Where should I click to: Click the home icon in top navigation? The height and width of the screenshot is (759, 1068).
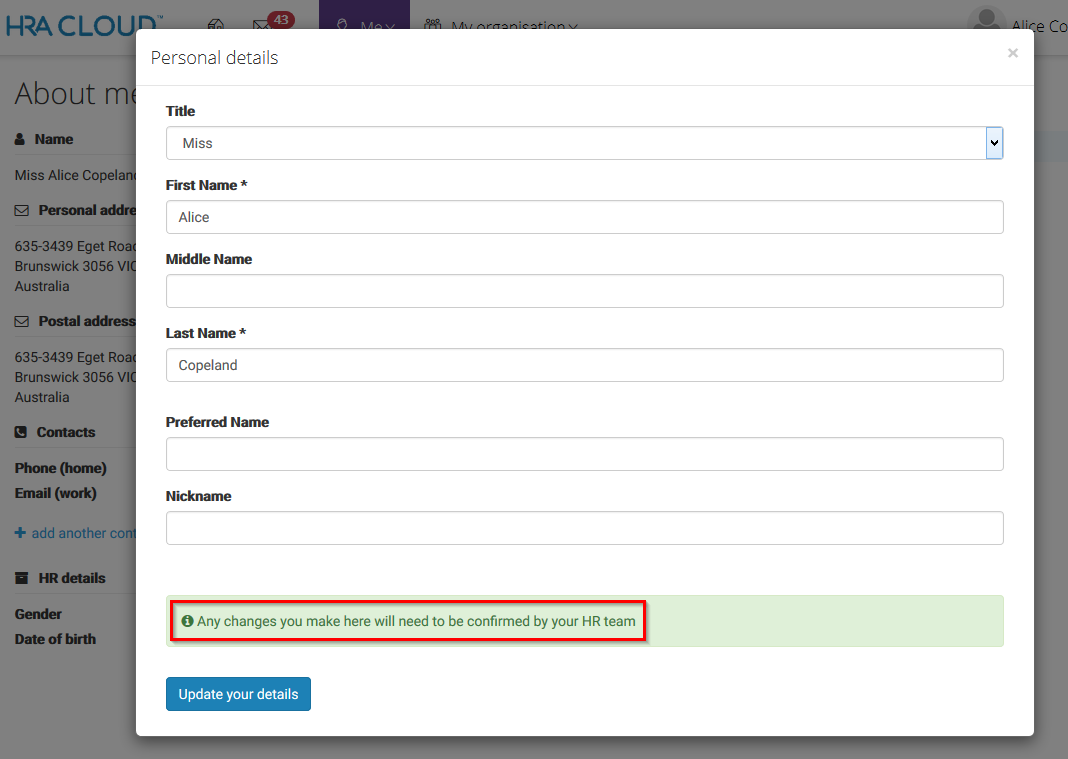coord(216,25)
